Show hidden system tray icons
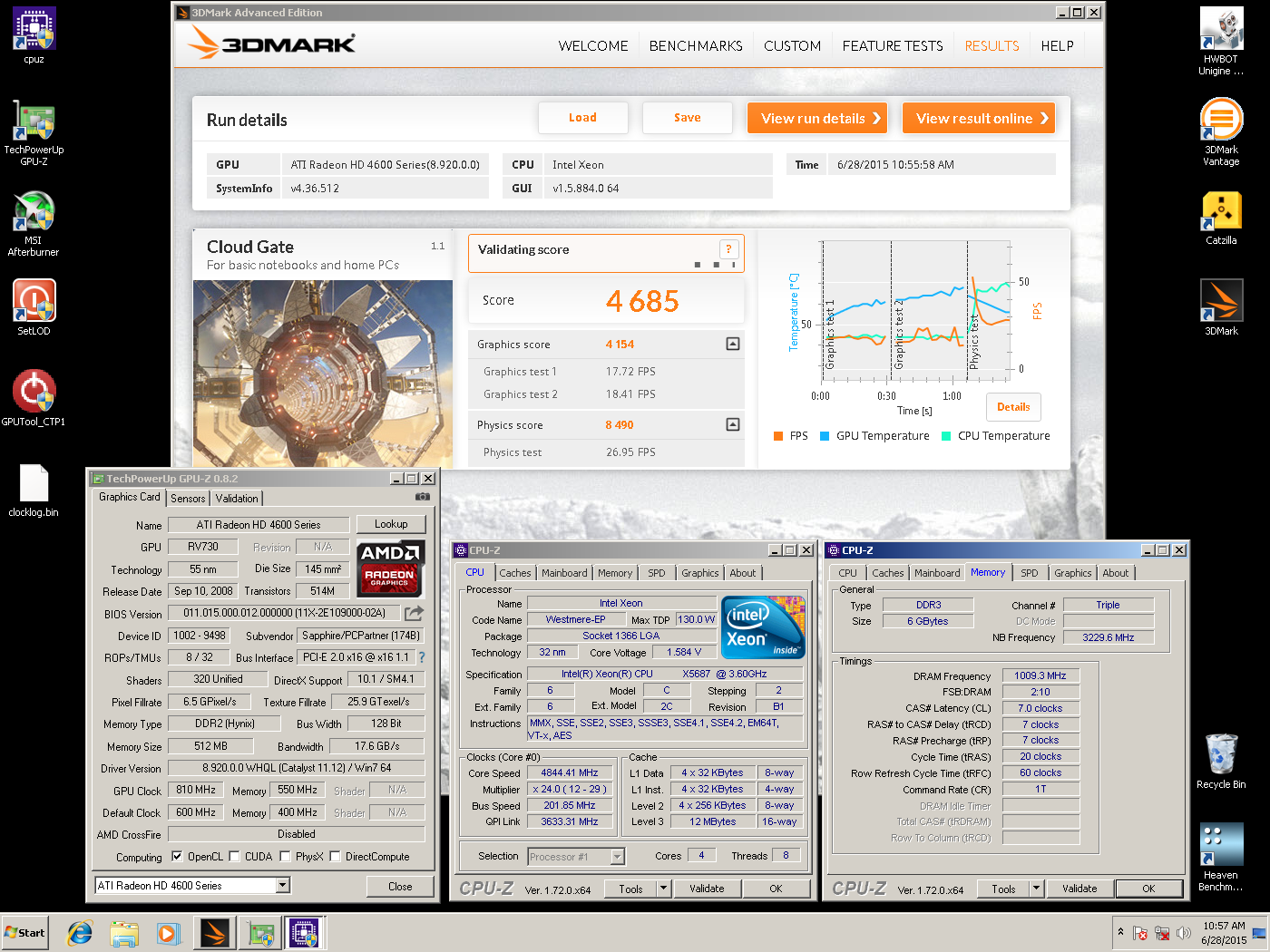 [1121, 932]
